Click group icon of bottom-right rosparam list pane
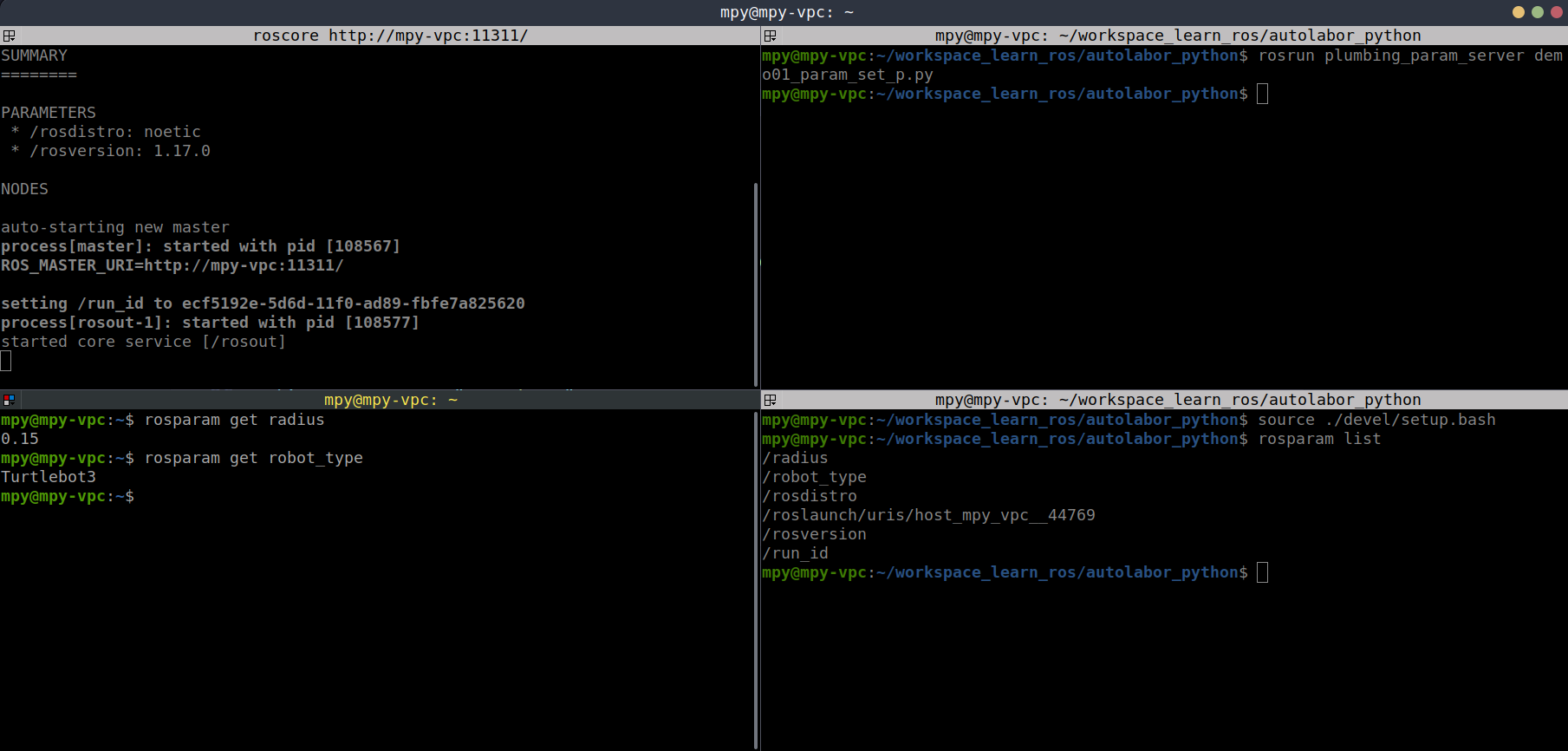1568x751 pixels. [770, 400]
